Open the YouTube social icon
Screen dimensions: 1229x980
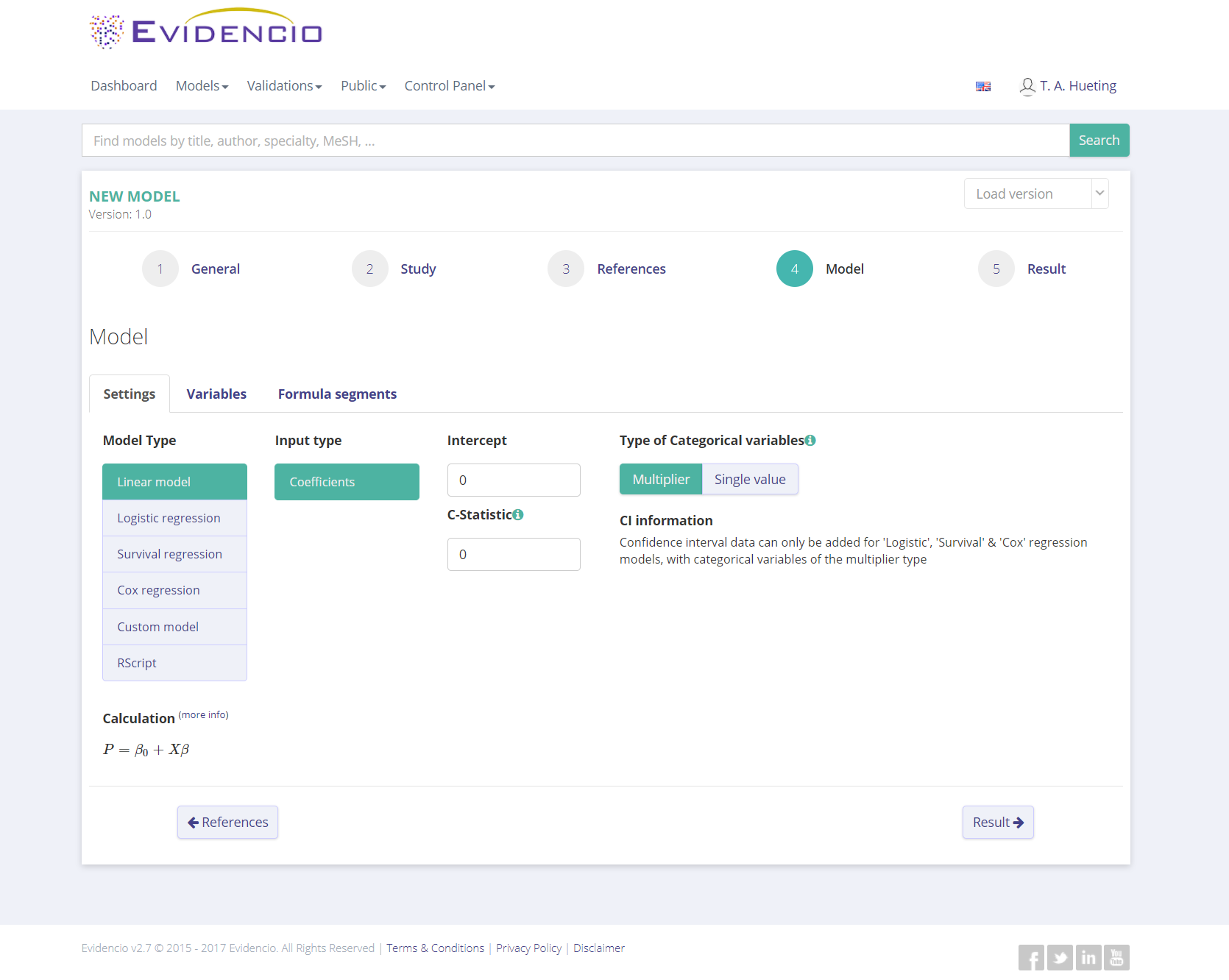coord(1116,958)
